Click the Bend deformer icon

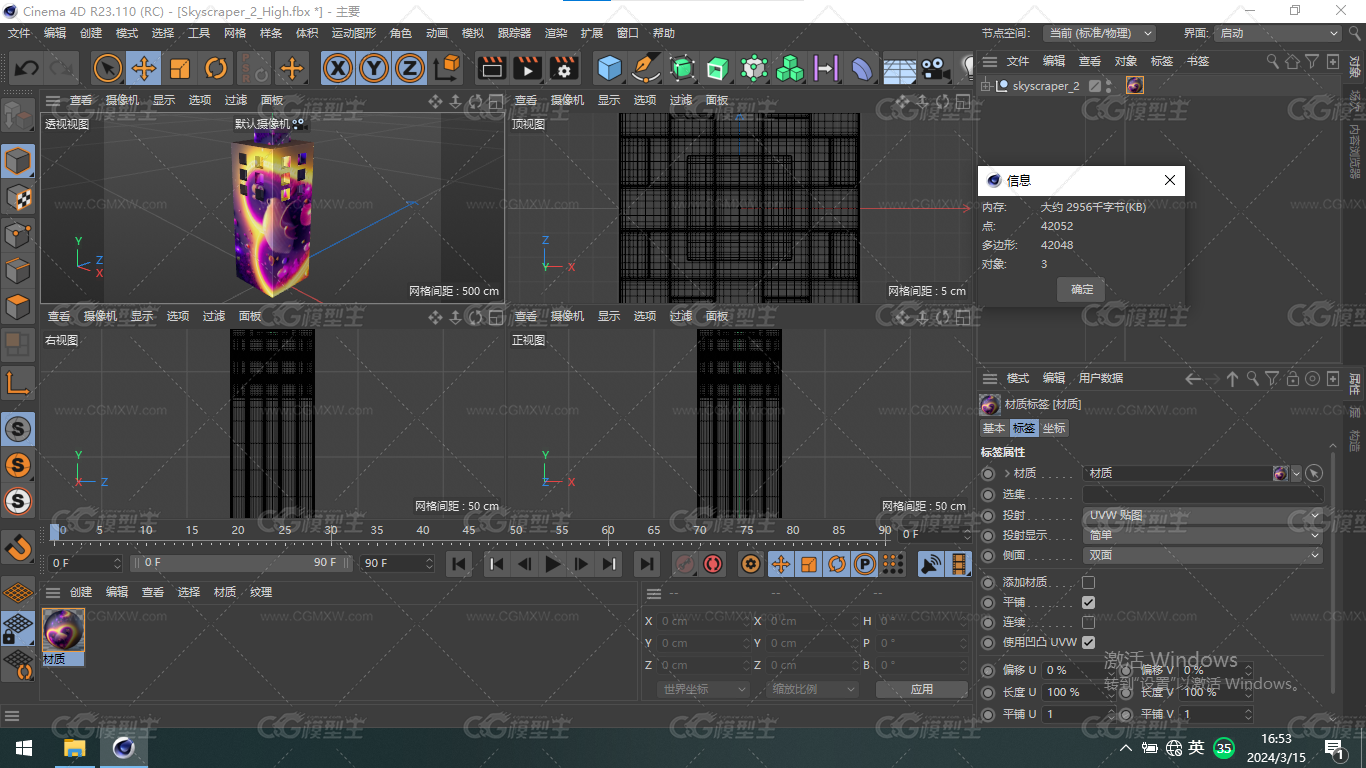point(861,68)
